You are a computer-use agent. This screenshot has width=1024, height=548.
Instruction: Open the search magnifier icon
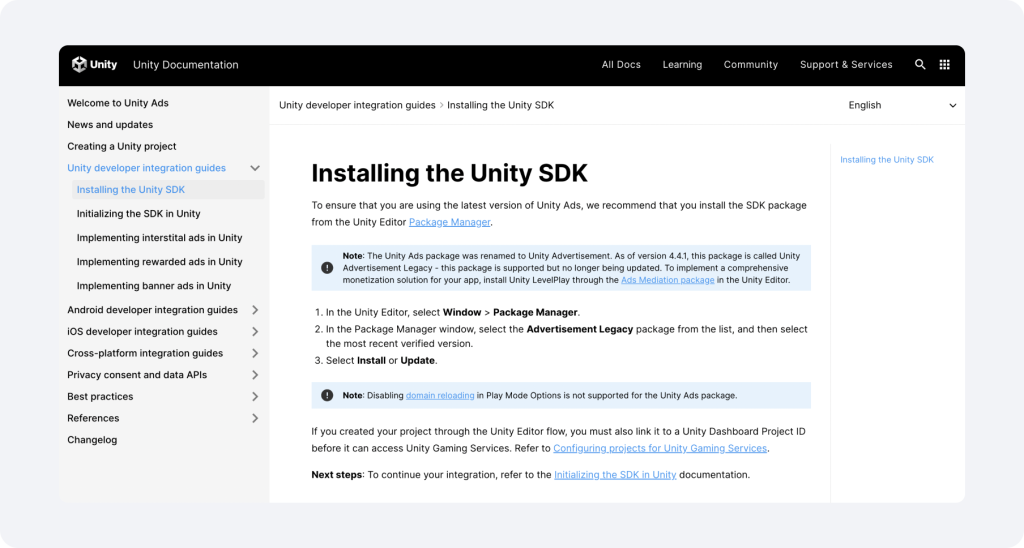pyautogui.click(x=920, y=64)
